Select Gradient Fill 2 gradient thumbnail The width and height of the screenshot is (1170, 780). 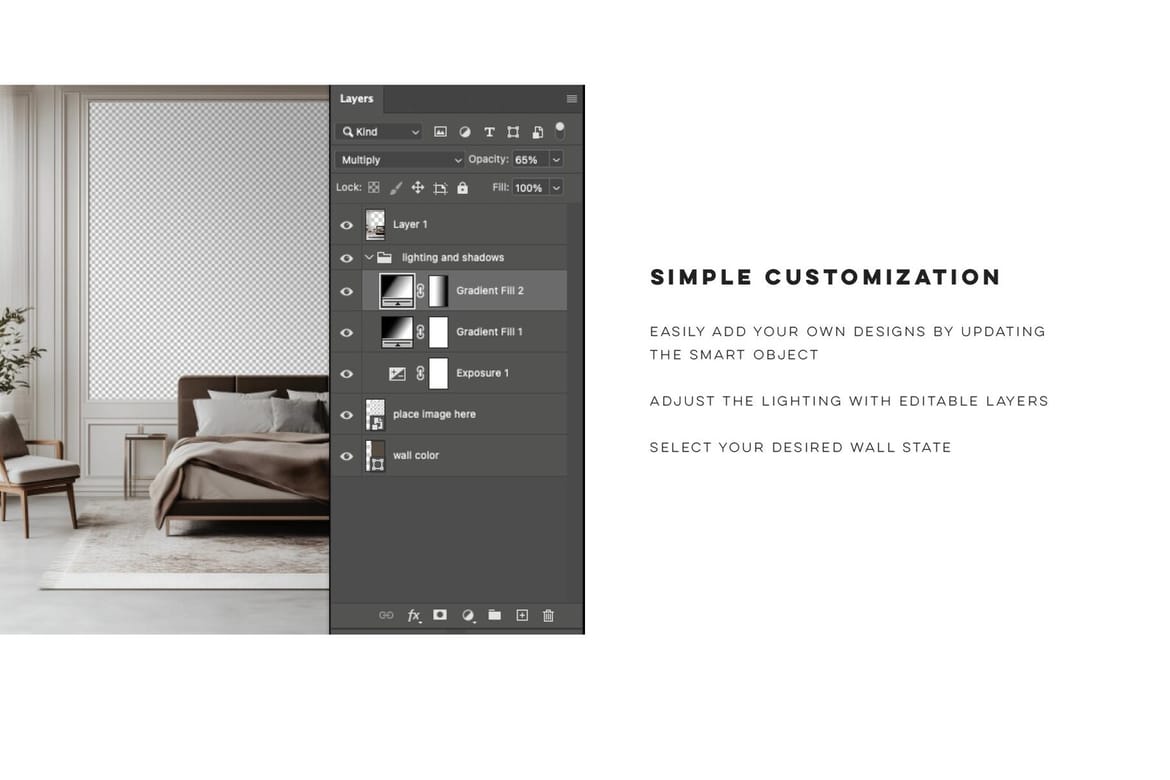point(397,290)
